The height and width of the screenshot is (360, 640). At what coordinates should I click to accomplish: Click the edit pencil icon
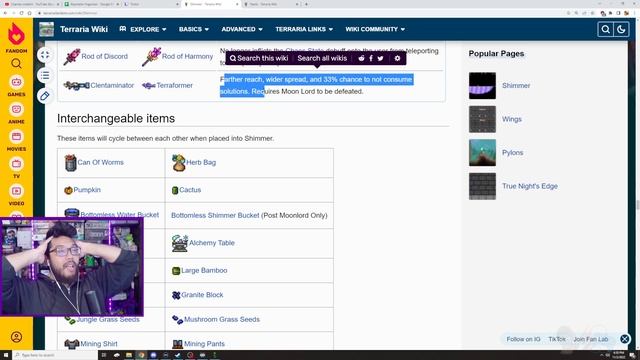[x=45, y=96]
